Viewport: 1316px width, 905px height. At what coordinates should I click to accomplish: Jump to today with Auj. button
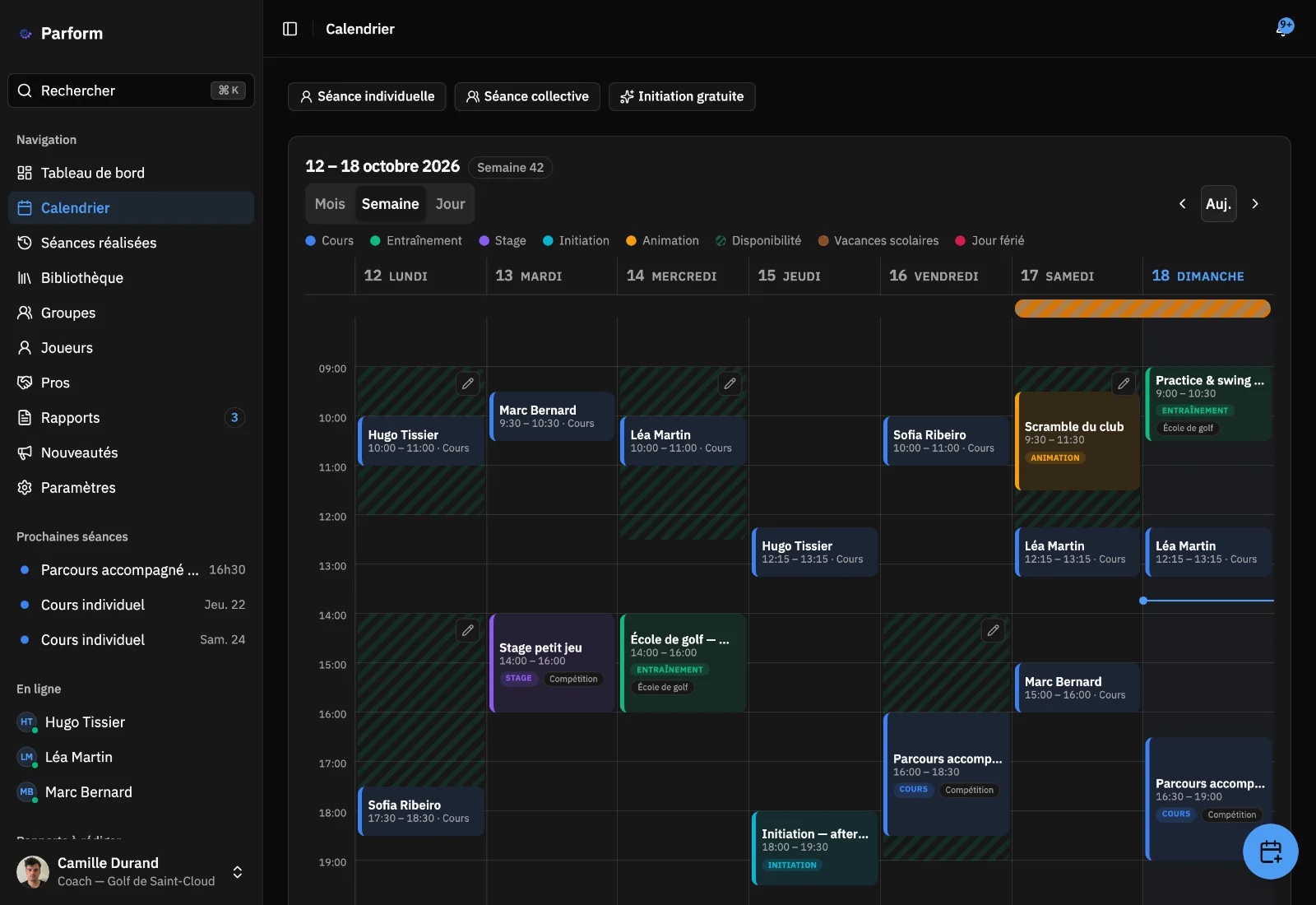(1218, 203)
